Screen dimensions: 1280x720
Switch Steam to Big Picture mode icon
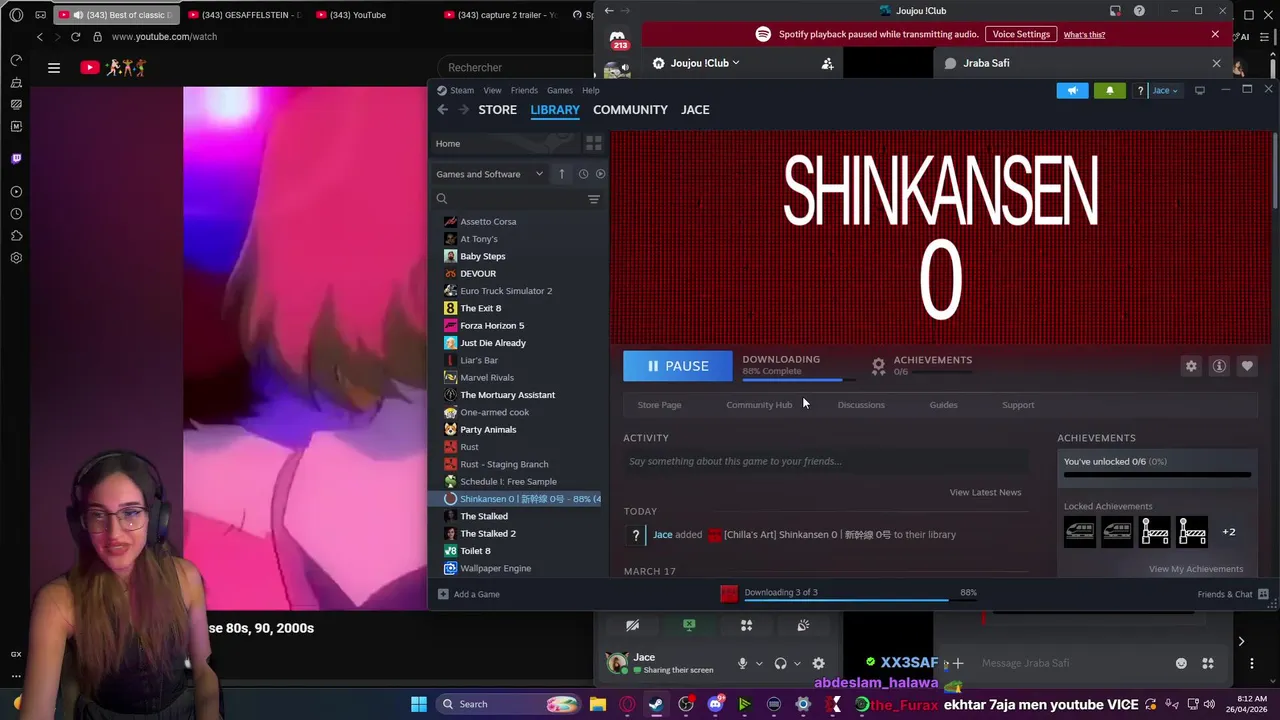point(1200,90)
